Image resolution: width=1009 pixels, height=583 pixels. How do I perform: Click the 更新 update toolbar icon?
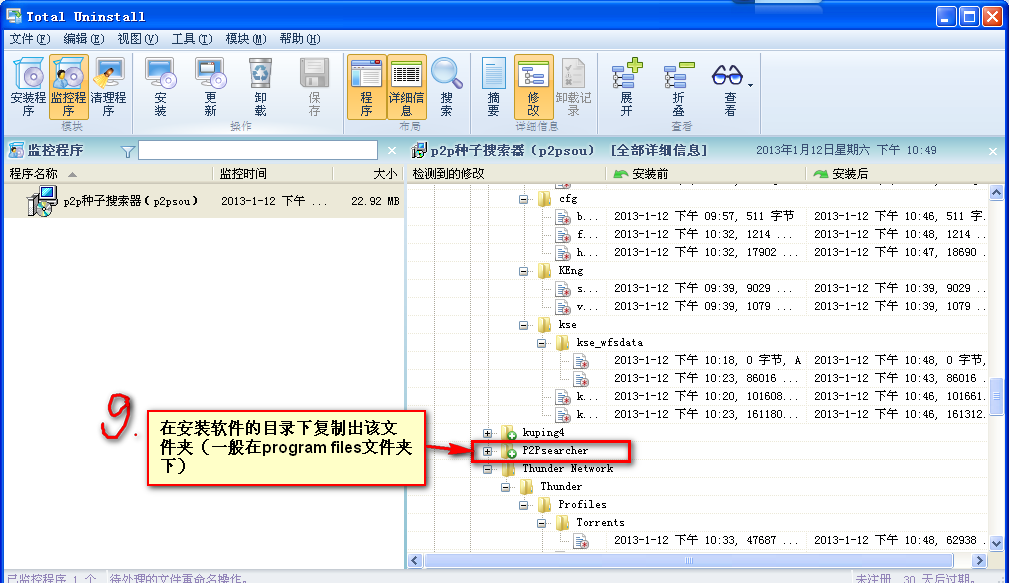pos(210,87)
